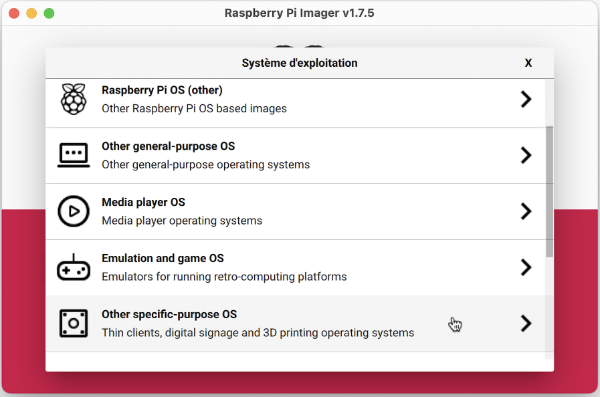The width and height of the screenshot is (600, 397).
Task: Click the specific-purpose OS square icon
Action: coord(73,323)
